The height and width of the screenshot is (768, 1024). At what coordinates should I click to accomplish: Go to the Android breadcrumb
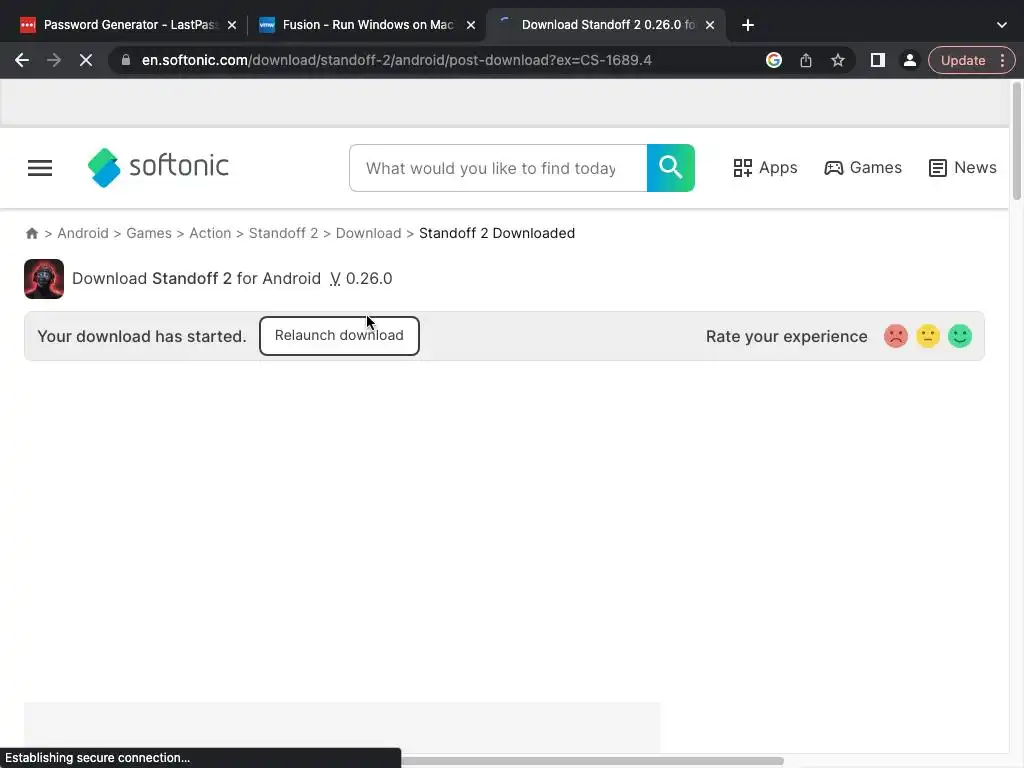tap(83, 233)
